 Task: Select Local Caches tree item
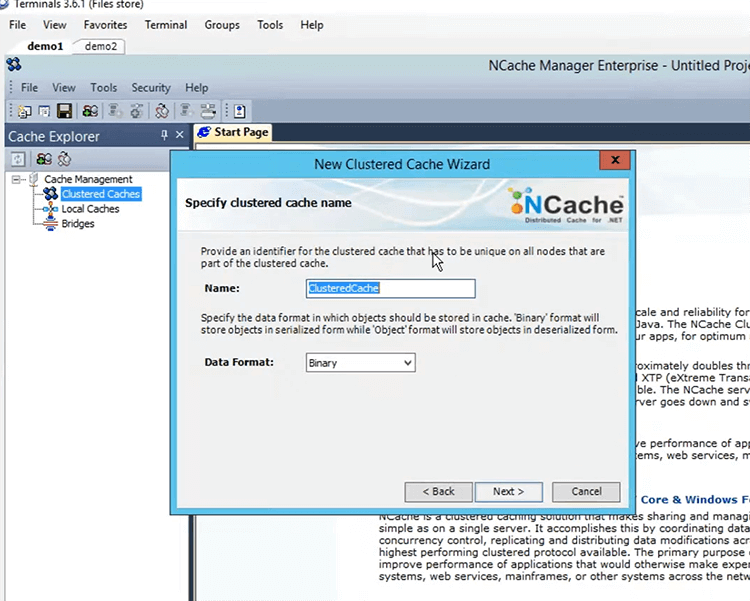90,209
